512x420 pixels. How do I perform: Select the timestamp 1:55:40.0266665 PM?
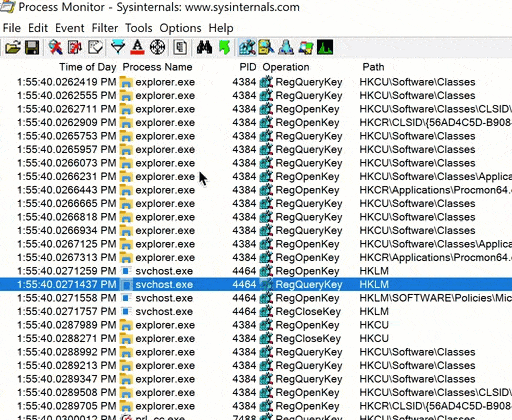tap(67, 204)
